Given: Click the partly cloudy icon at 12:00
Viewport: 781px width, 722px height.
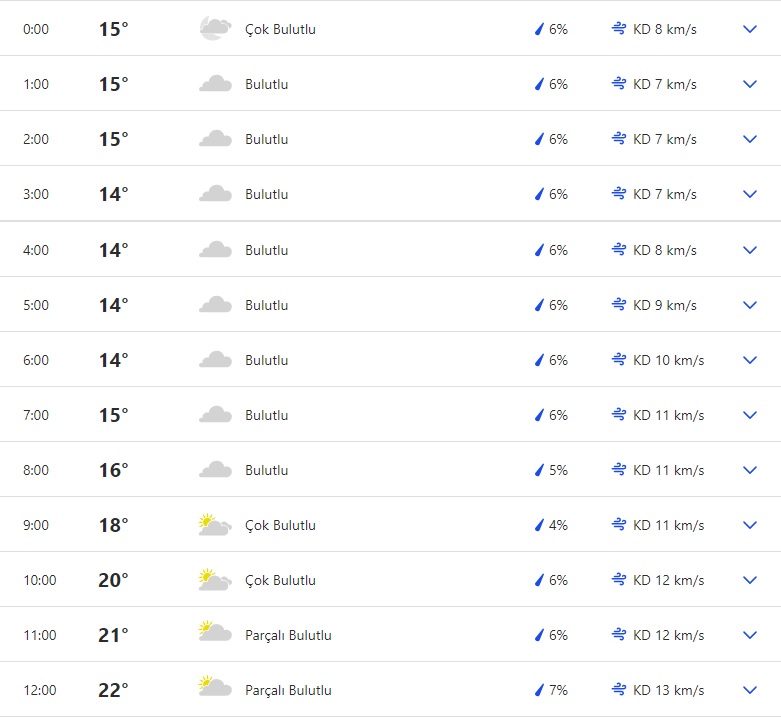Looking at the screenshot, I should (215, 690).
